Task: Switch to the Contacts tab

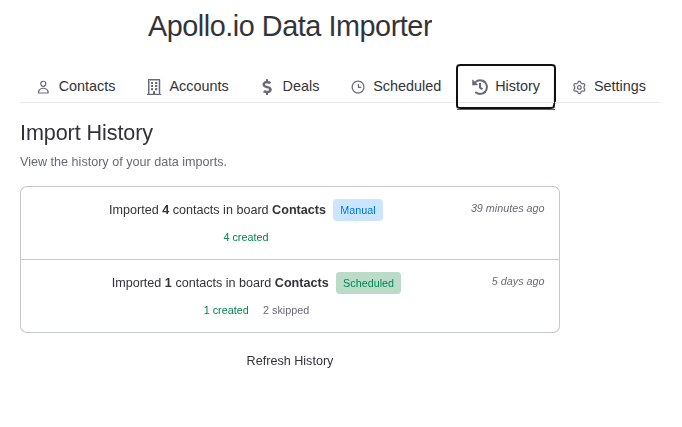Action: point(76,87)
